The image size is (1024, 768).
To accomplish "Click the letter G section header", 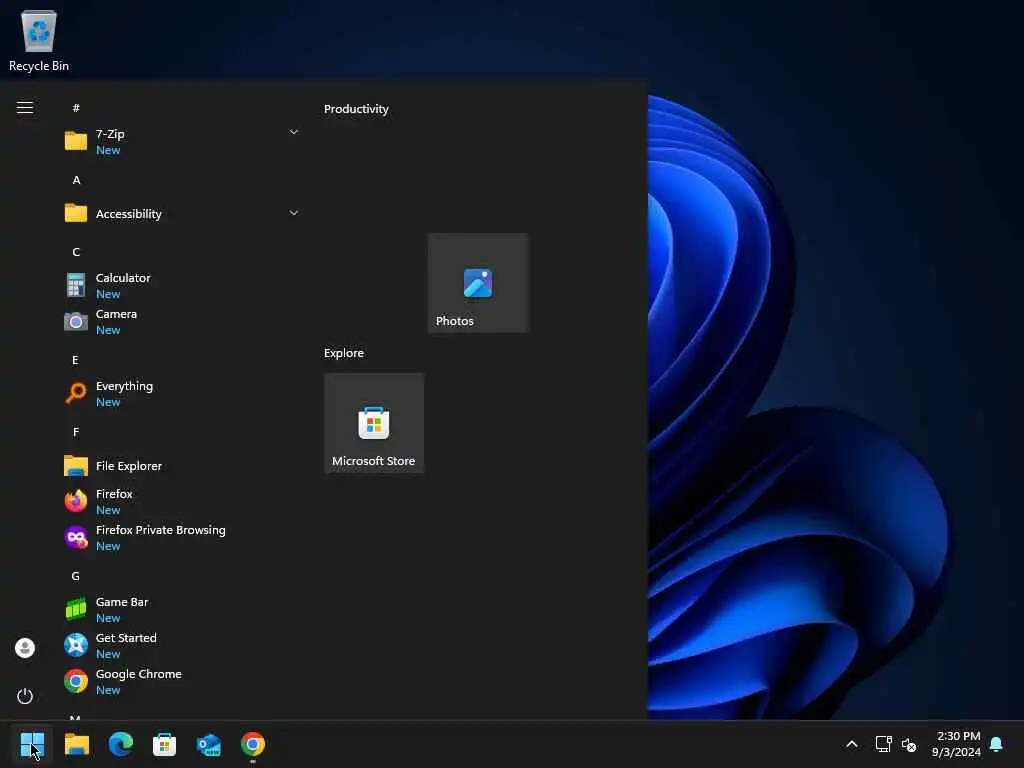I will 76,576.
